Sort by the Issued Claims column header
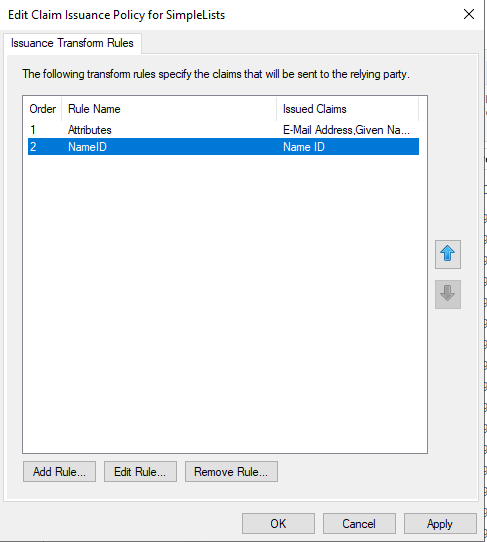 [x=315, y=109]
